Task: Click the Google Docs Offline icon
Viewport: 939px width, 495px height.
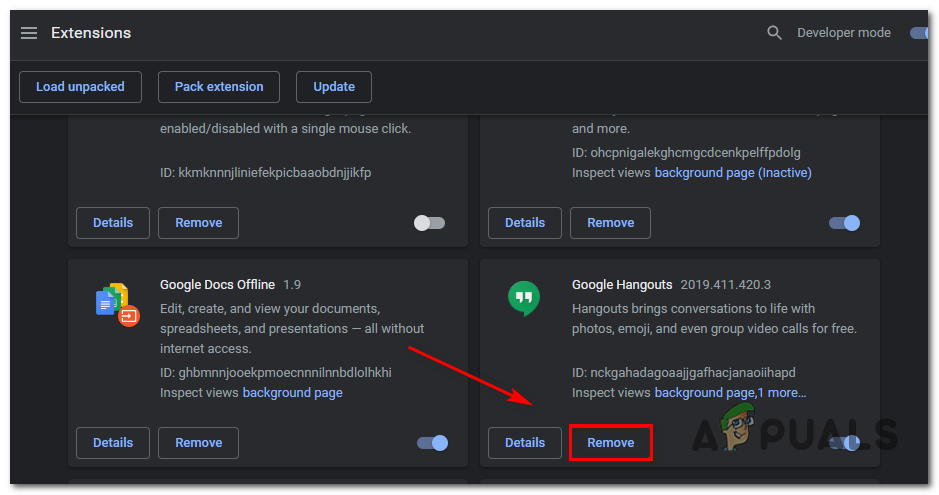Action: click(x=117, y=304)
